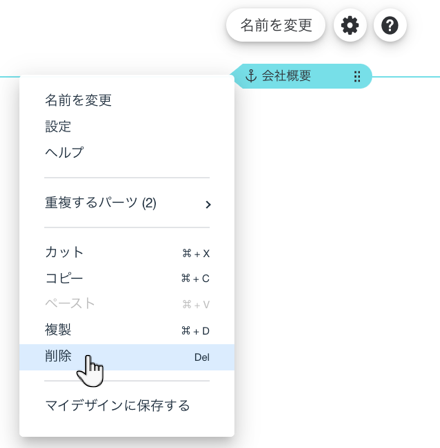
Task: Choose 削除 in the context menu
Action: click(x=127, y=357)
